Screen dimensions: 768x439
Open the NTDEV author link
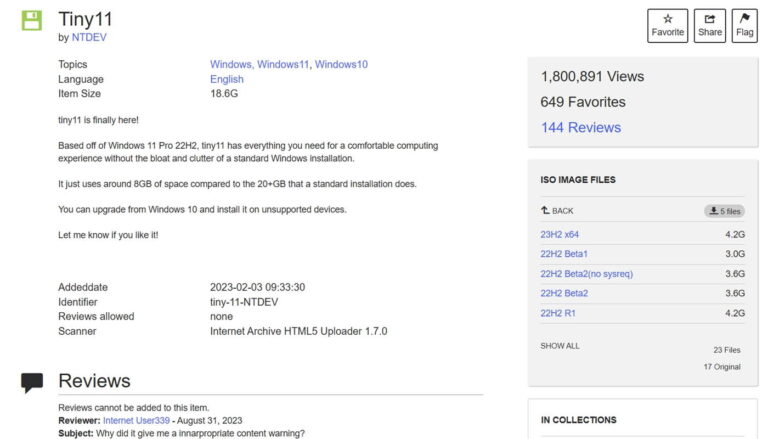(x=89, y=37)
